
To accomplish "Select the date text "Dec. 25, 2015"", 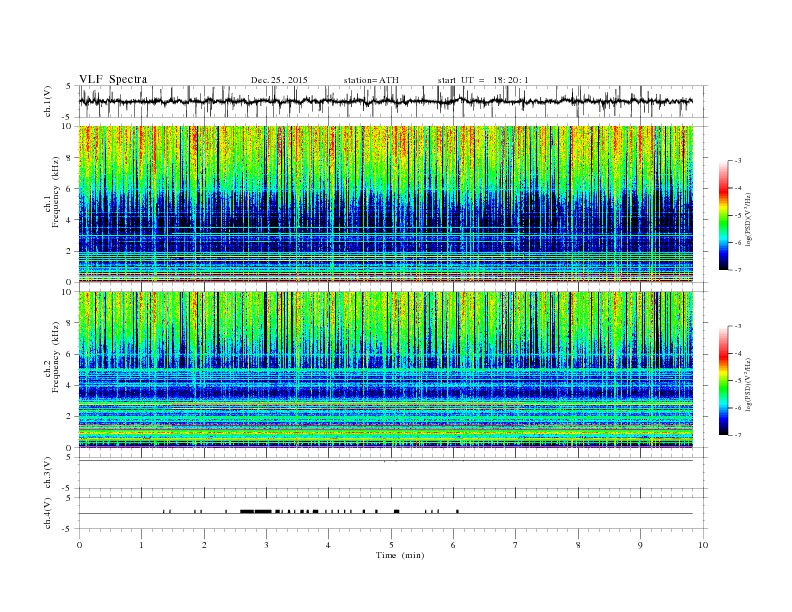I will (x=279, y=80).
